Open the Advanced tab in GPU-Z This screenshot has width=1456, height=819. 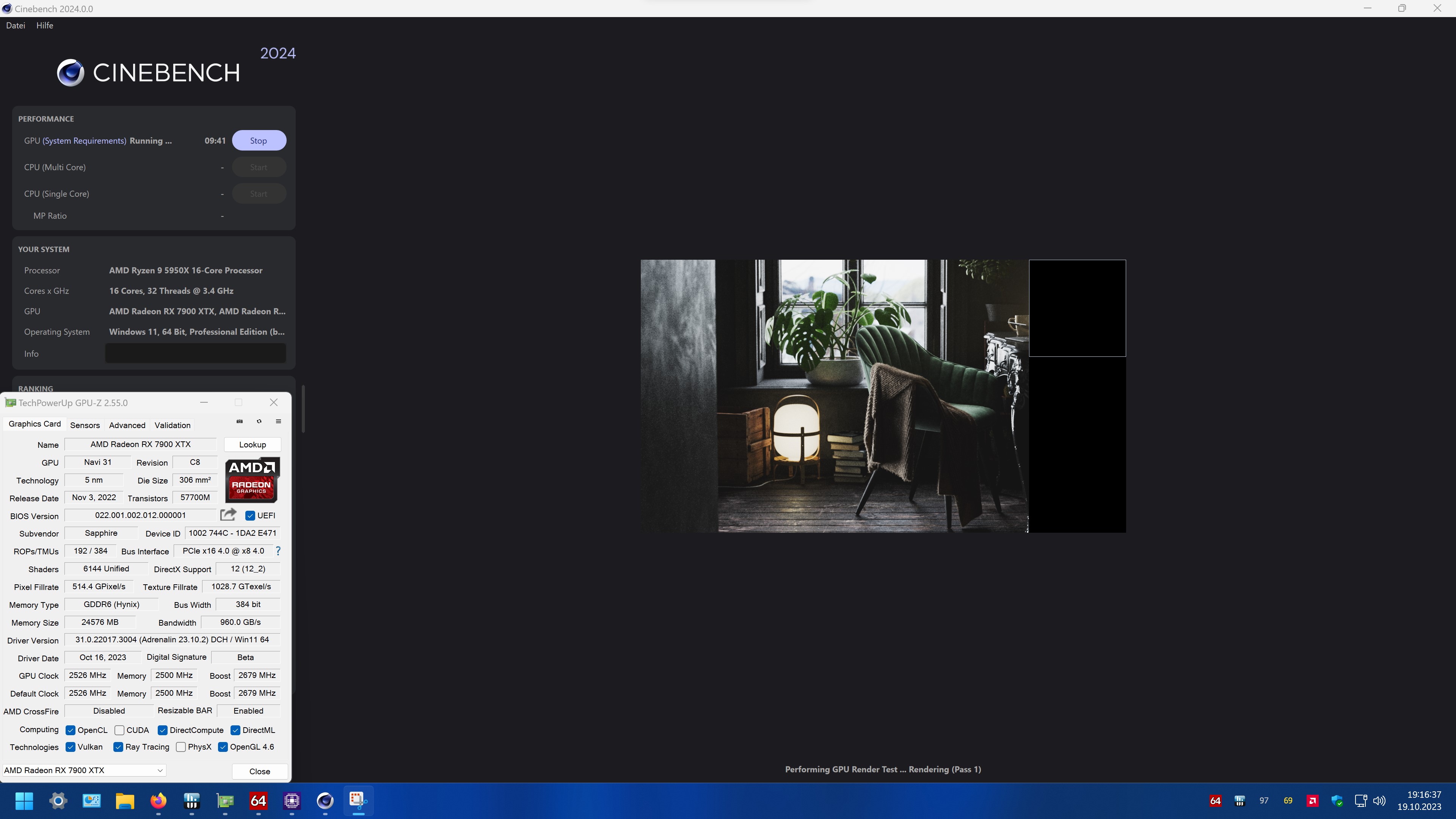[x=127, y=425]
